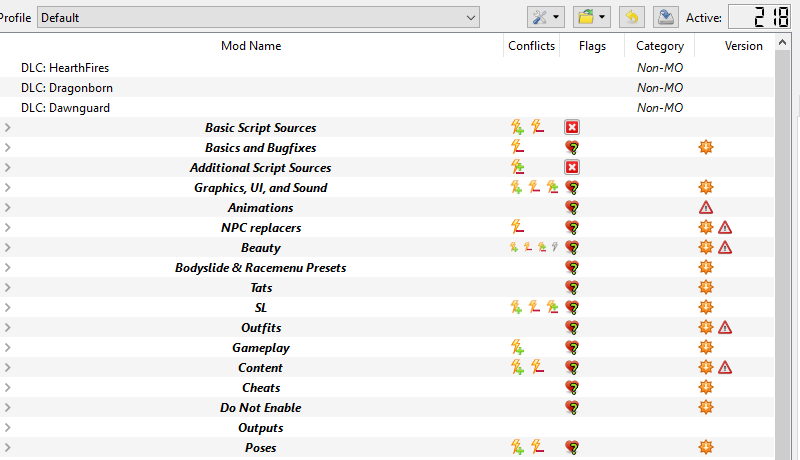
Task: Expand the SL separator
Action: coord(8,308)
